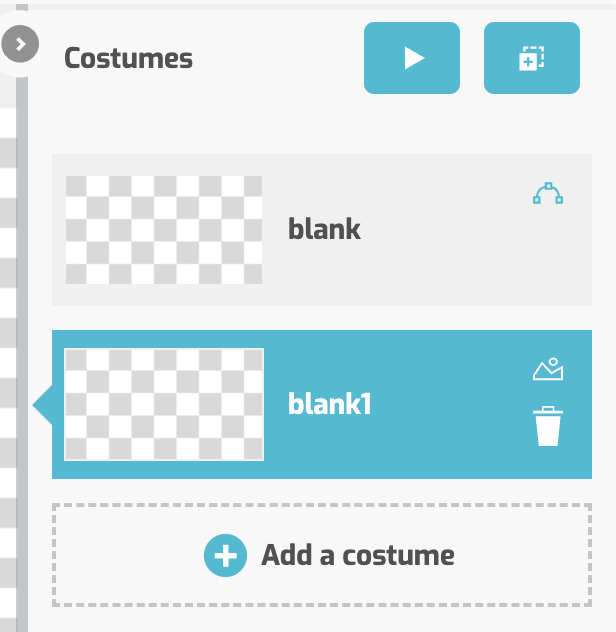Select the blank1 costume thumbnail

click(x=164, y=404)
